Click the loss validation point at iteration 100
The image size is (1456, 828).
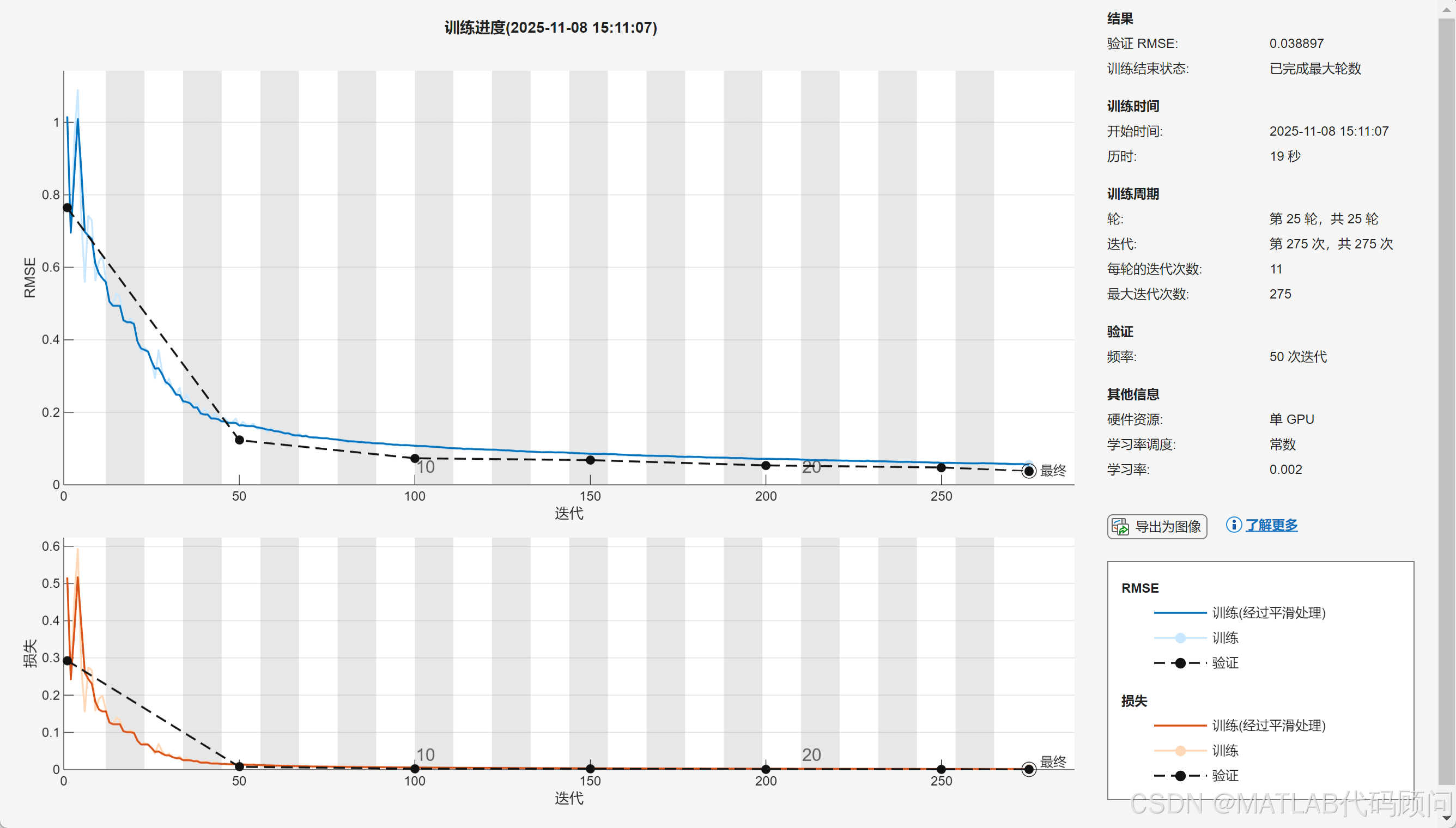coord(415,769)
